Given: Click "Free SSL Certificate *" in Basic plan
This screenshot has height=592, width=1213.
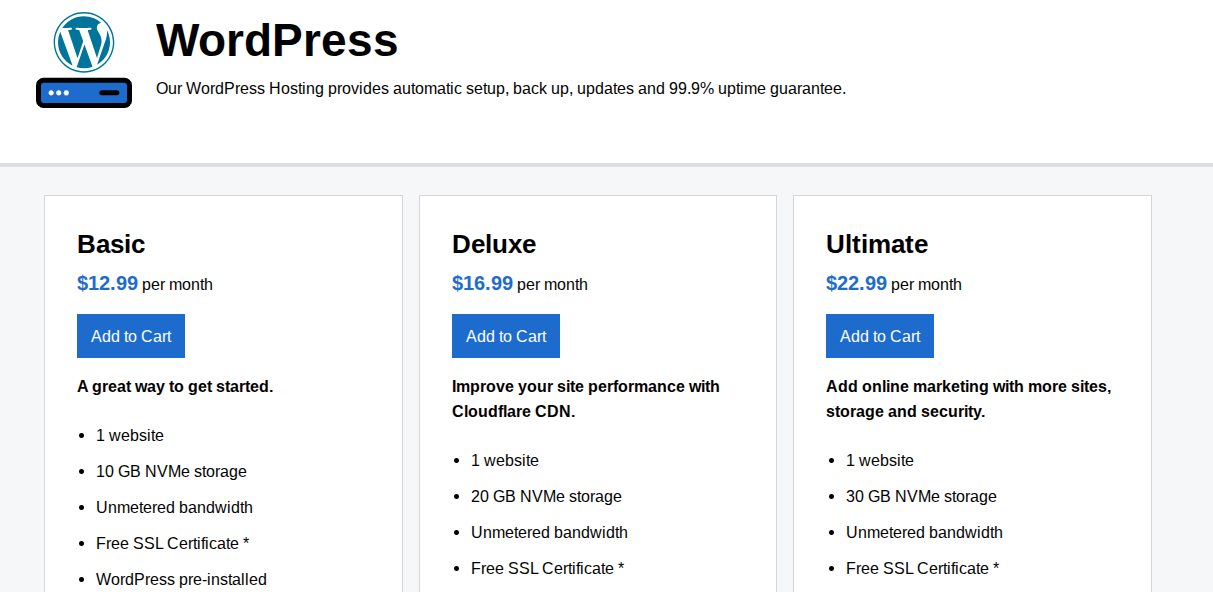Looking at the screenshot, I should [172, 543].
